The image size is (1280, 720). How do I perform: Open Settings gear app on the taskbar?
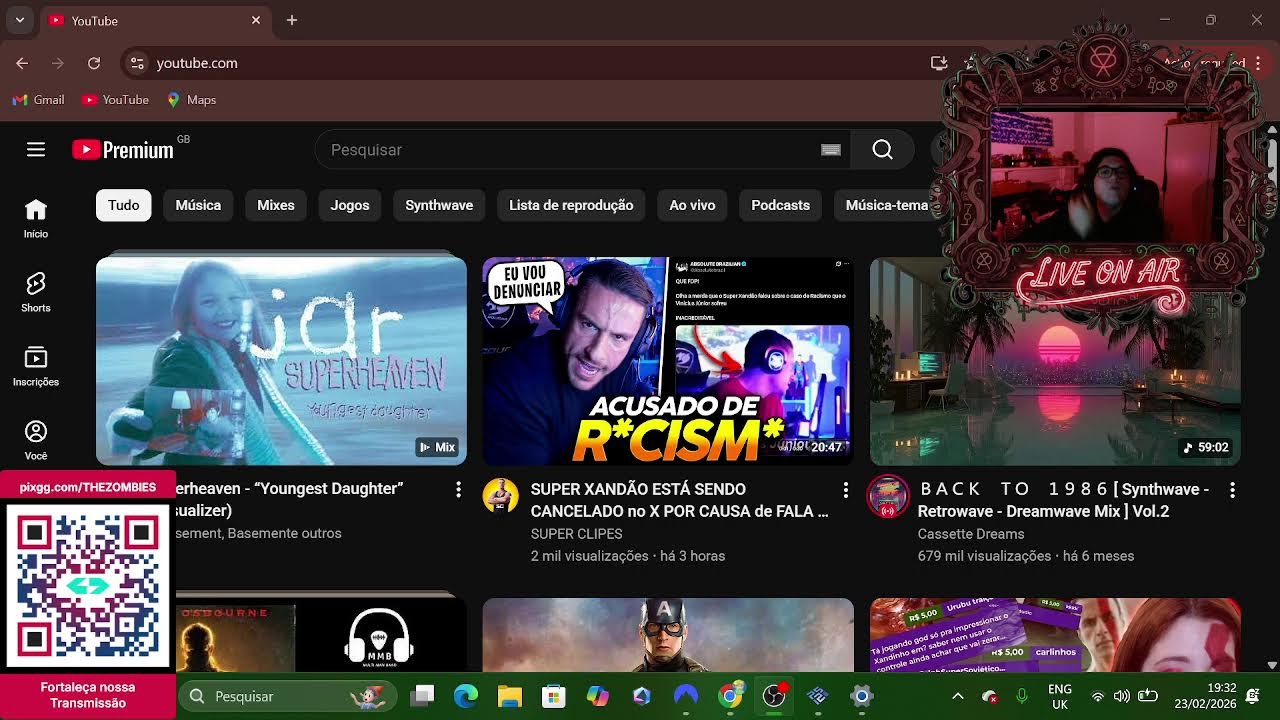862,696
